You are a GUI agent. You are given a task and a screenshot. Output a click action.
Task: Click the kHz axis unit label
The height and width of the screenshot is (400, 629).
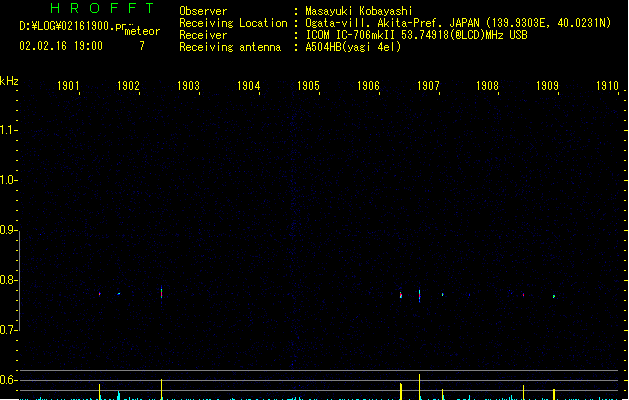9,81
